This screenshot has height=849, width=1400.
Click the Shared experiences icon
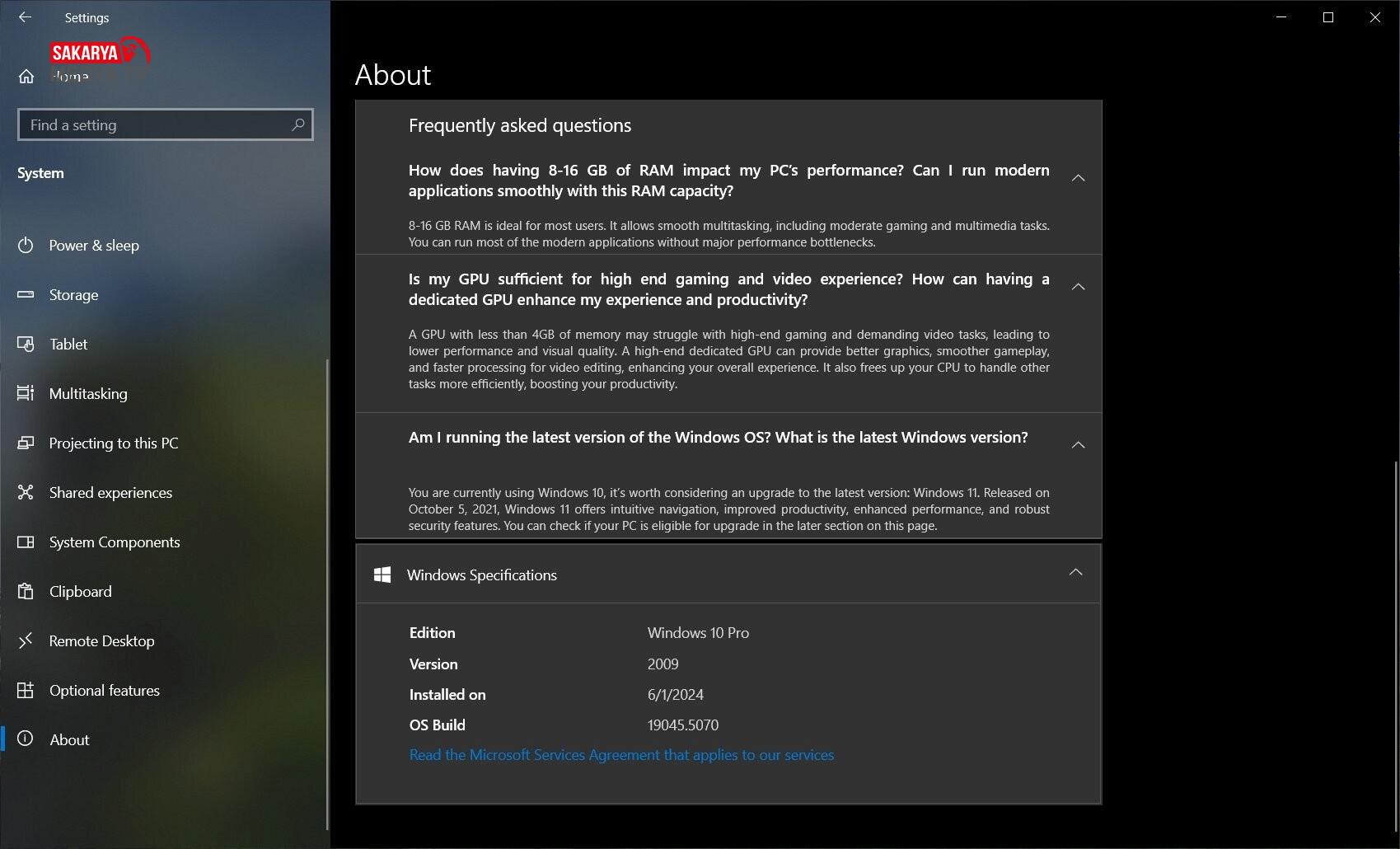26,493
